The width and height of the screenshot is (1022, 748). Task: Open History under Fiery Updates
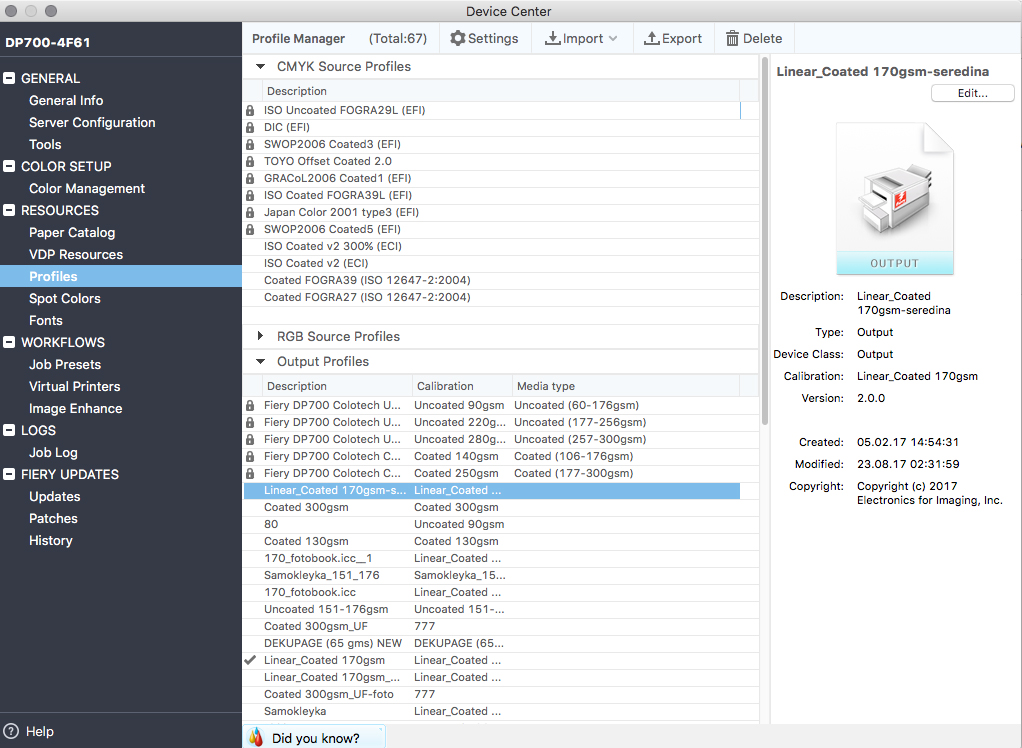point(50,541)
